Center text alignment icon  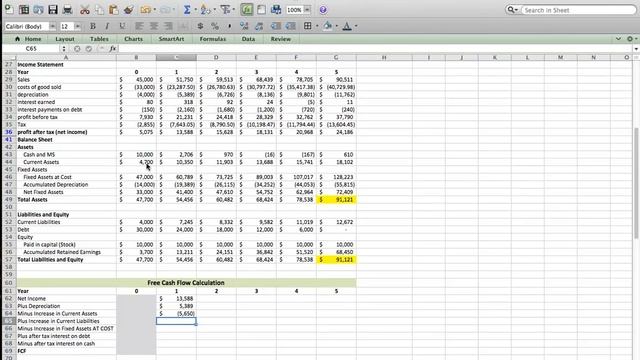point(154,26)
